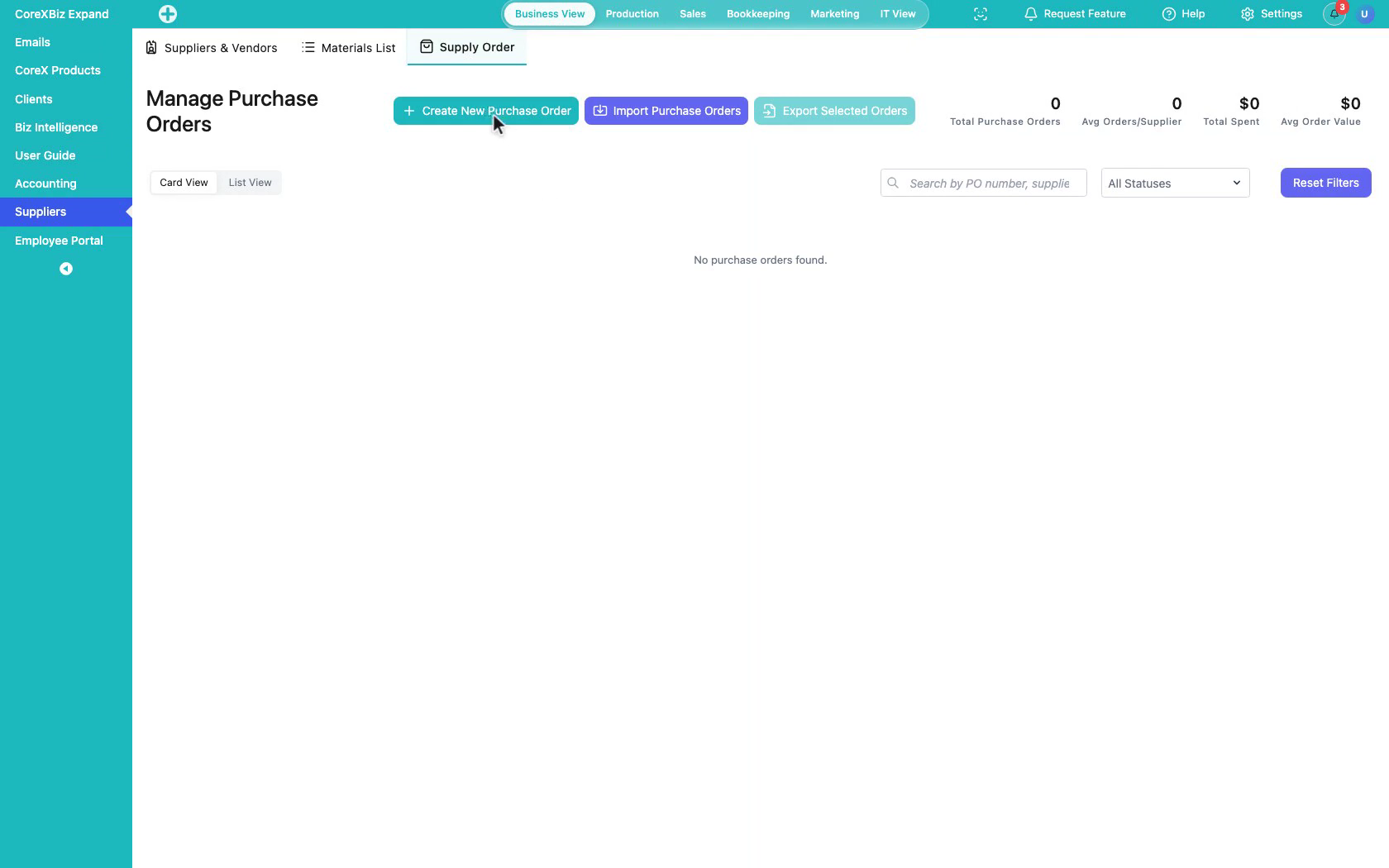Click the user avatar icon
Screen dimensions: 1389x868
point(1364,14)
